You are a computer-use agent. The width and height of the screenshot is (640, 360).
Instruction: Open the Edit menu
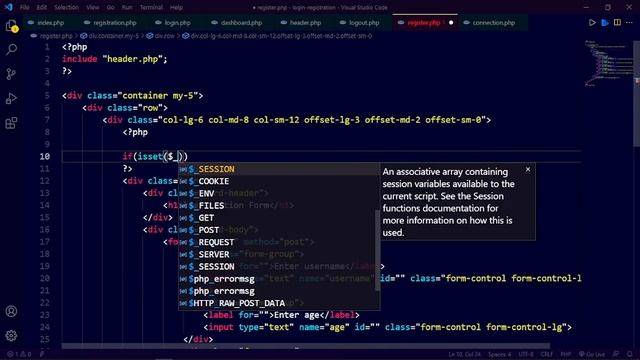coord(42,7)
